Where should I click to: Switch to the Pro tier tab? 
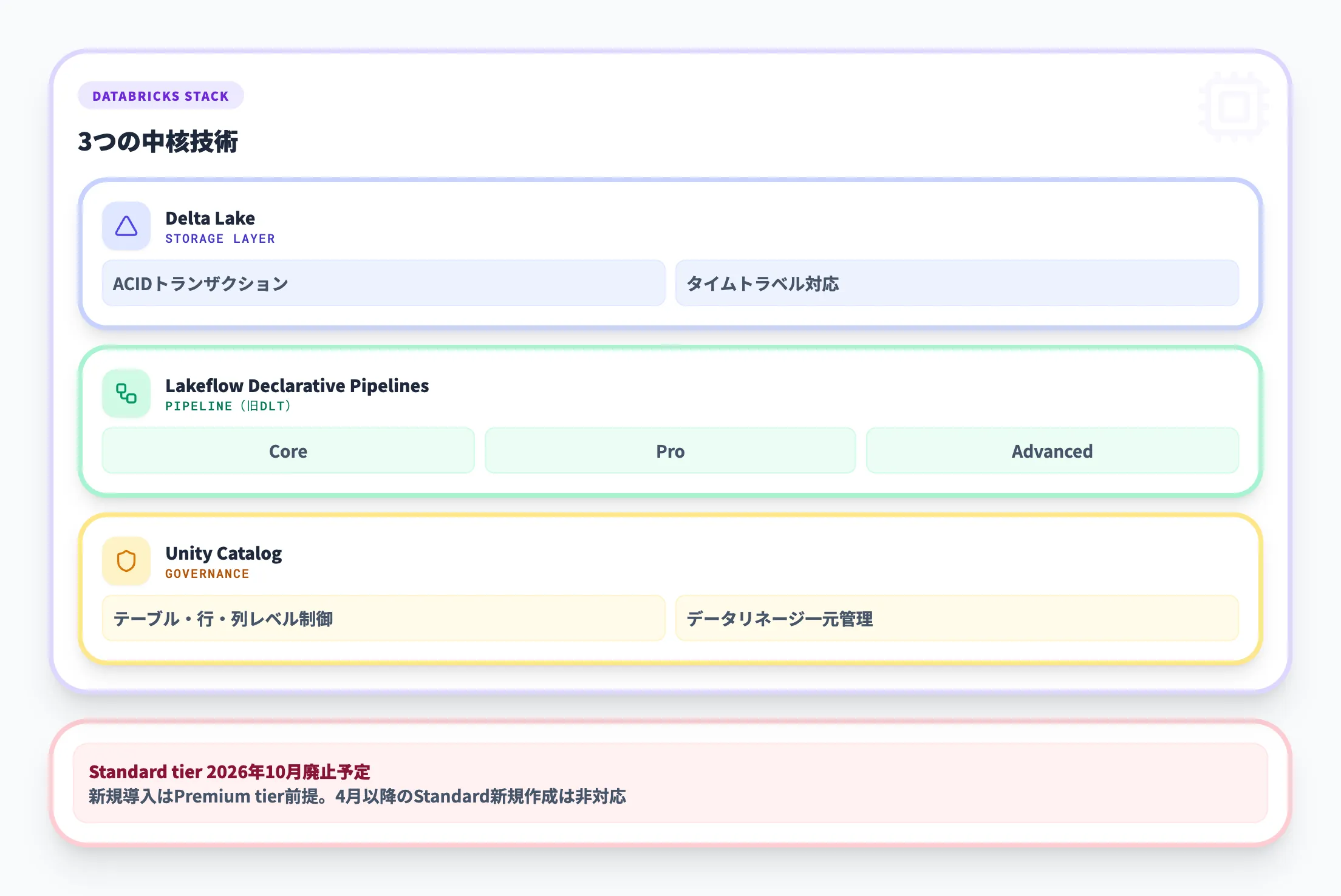click(669, 450)
